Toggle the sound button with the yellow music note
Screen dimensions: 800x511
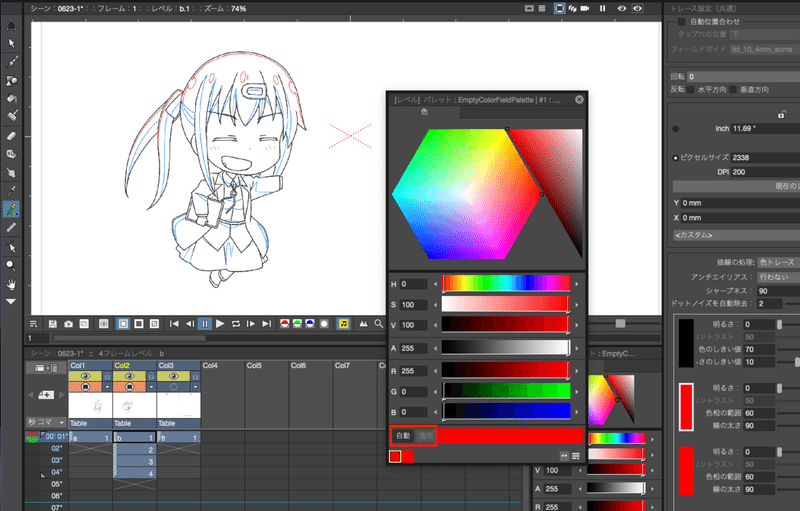[x=344, y=324]
